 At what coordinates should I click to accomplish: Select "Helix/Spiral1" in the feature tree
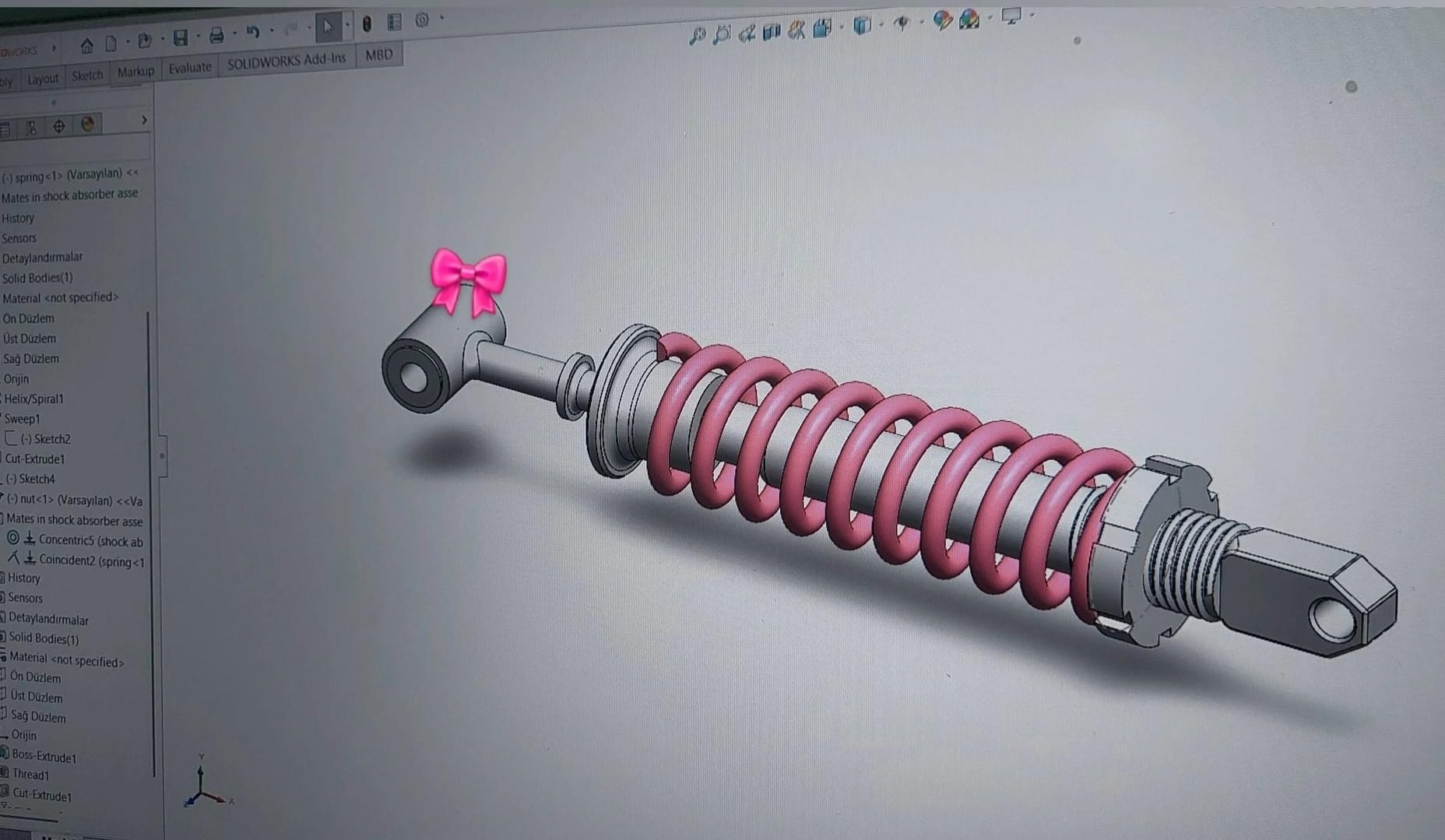(33, 399)
